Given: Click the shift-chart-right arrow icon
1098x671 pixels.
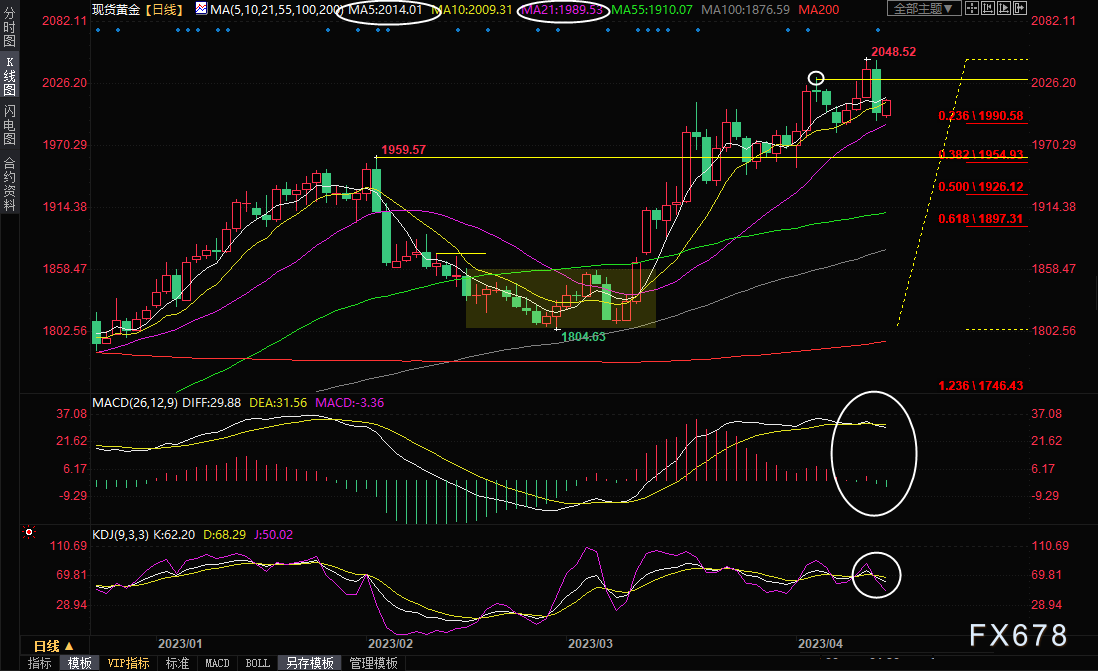Looking at the screenshot, I should click(x=1020, y=8).
